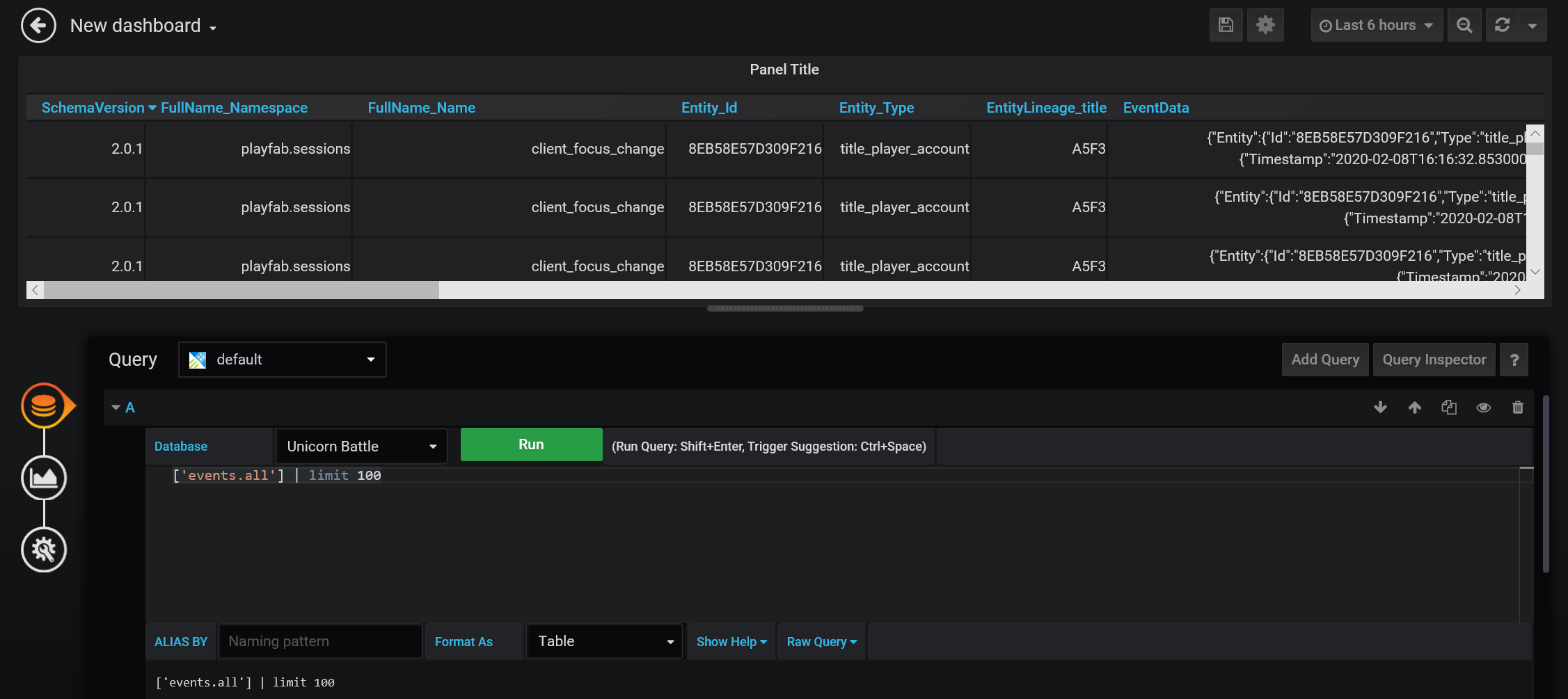This screenshot has height=699, width=1568.
Task: Sort by Entity_Type column header
Action: pyautogui.click(x=876, y=108)
